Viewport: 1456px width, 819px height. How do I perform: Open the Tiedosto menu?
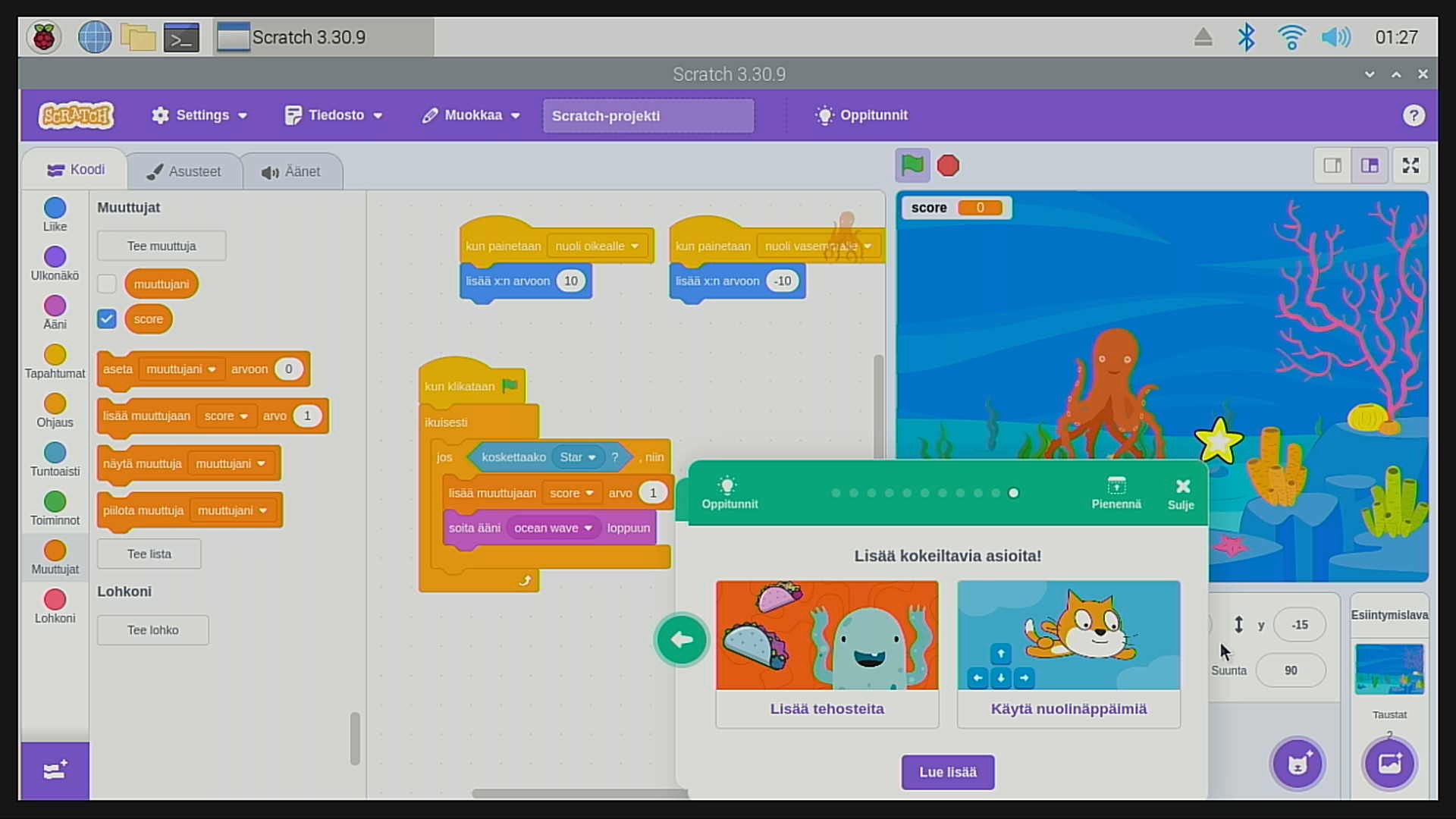(333, 115)
